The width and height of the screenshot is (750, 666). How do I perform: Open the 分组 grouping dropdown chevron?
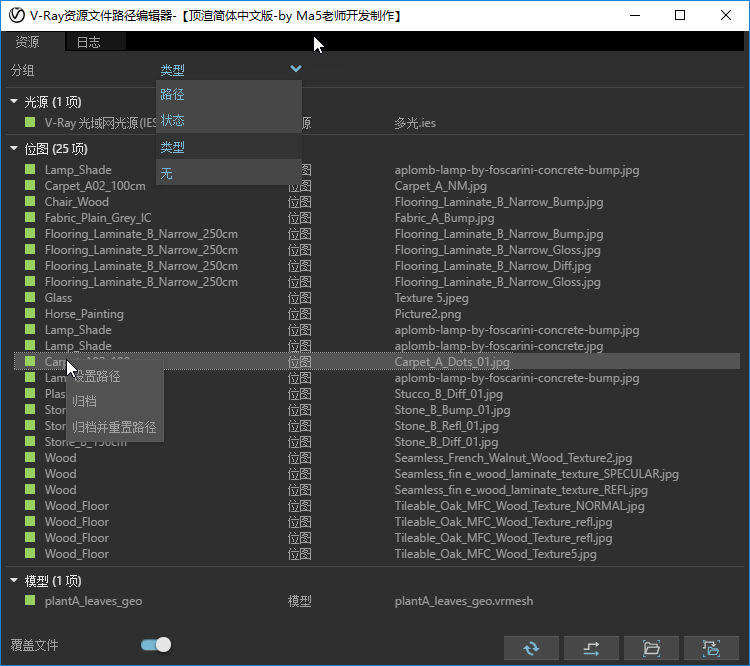click(296, 69)
